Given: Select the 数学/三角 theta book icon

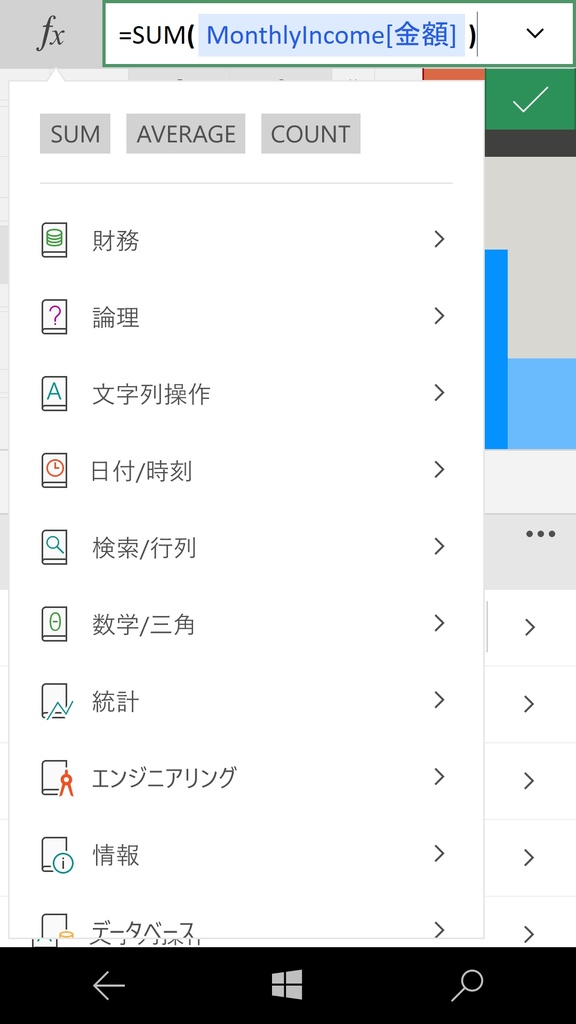Looking at the screenshot, I should pyautogui.click(x=55, y=624).
